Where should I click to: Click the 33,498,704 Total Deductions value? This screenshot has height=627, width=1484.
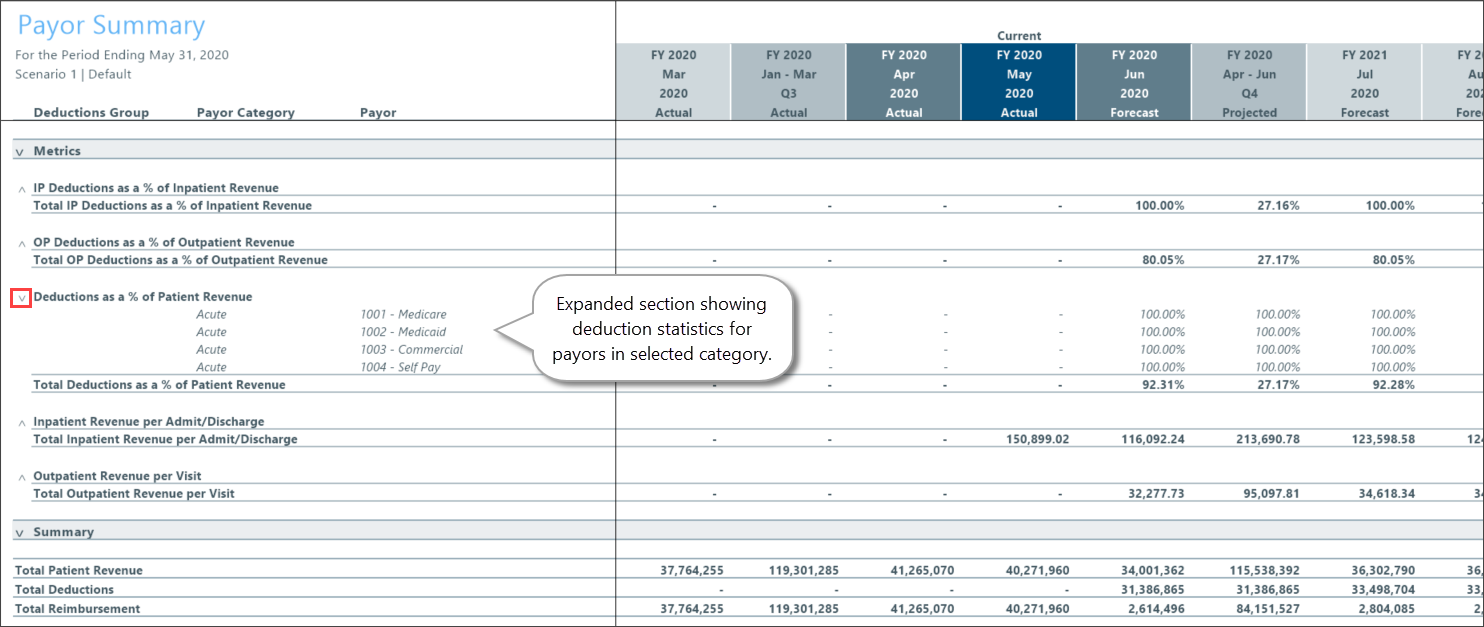pyautogui.click(x=1383, y=590)
